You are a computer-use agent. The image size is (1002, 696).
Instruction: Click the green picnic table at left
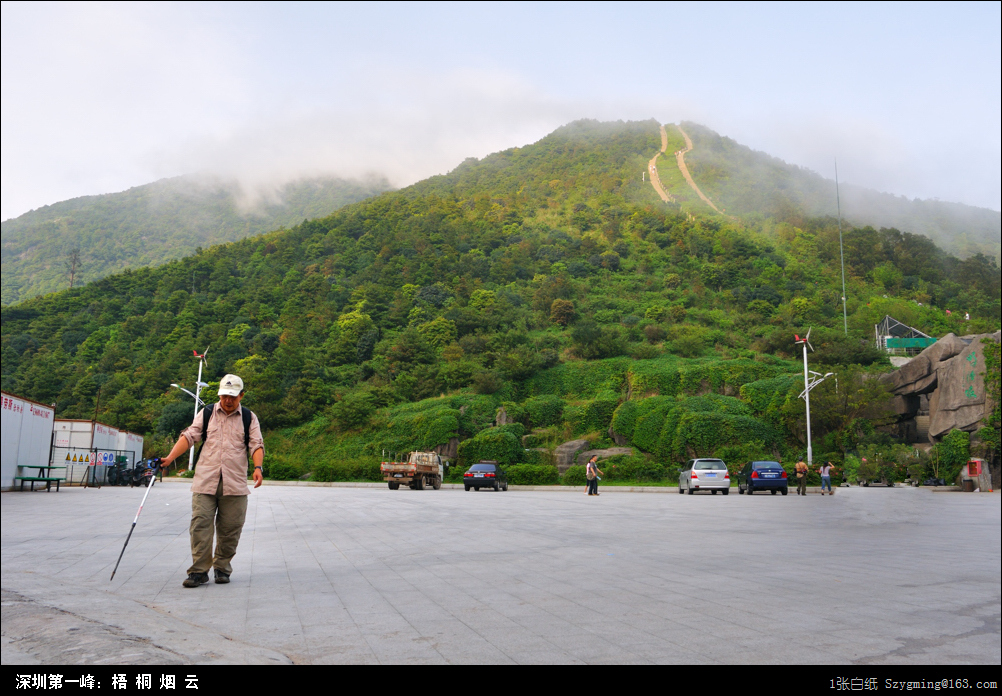pos(39,477)
